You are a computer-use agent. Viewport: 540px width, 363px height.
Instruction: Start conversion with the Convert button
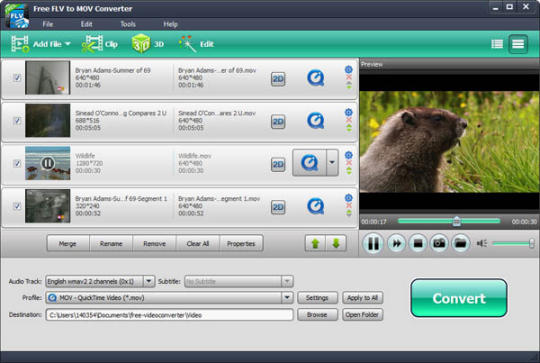(459, 298)
